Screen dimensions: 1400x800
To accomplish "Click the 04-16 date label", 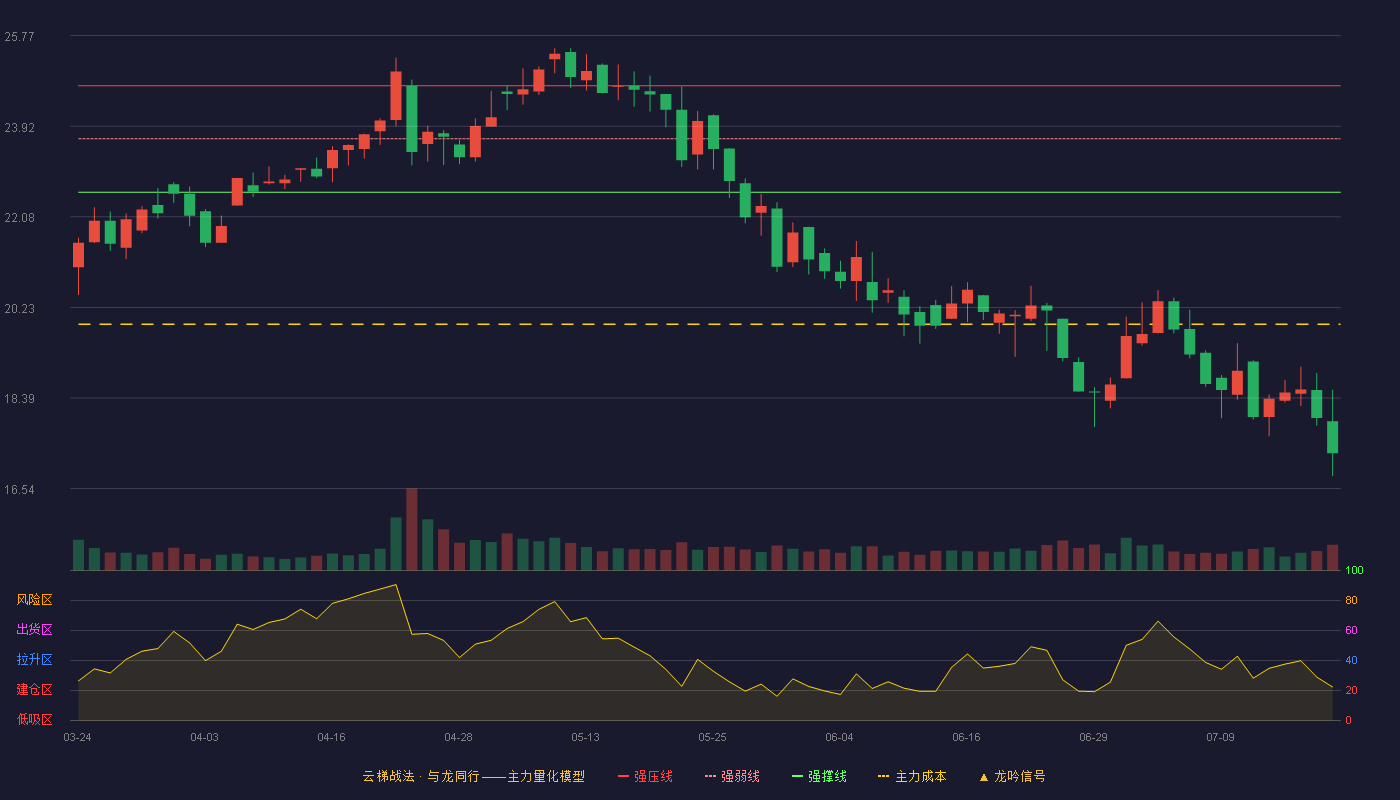I will (332, 737).
